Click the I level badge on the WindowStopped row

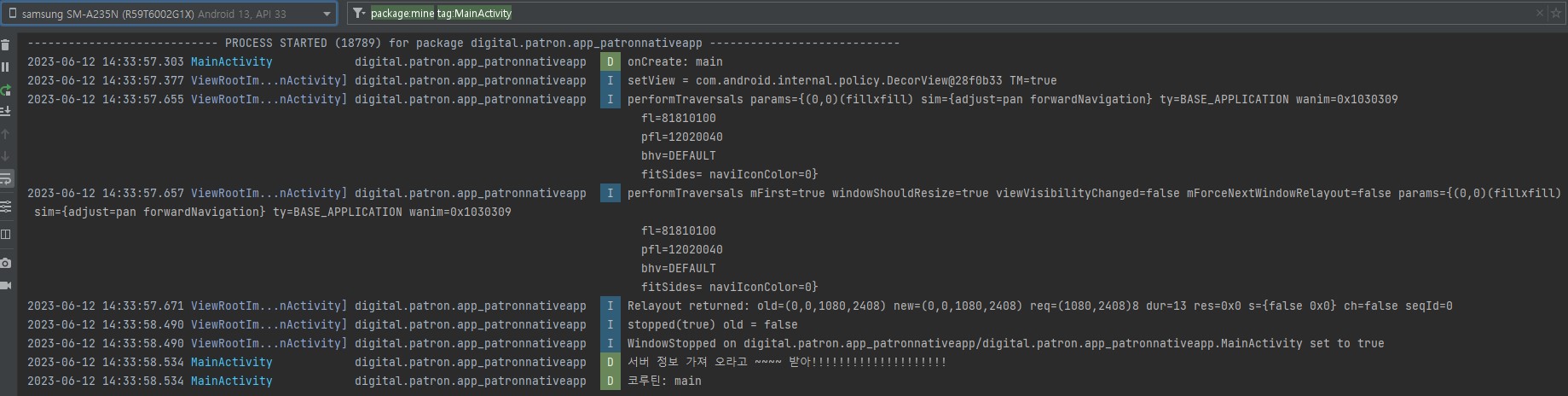[610, 343]
